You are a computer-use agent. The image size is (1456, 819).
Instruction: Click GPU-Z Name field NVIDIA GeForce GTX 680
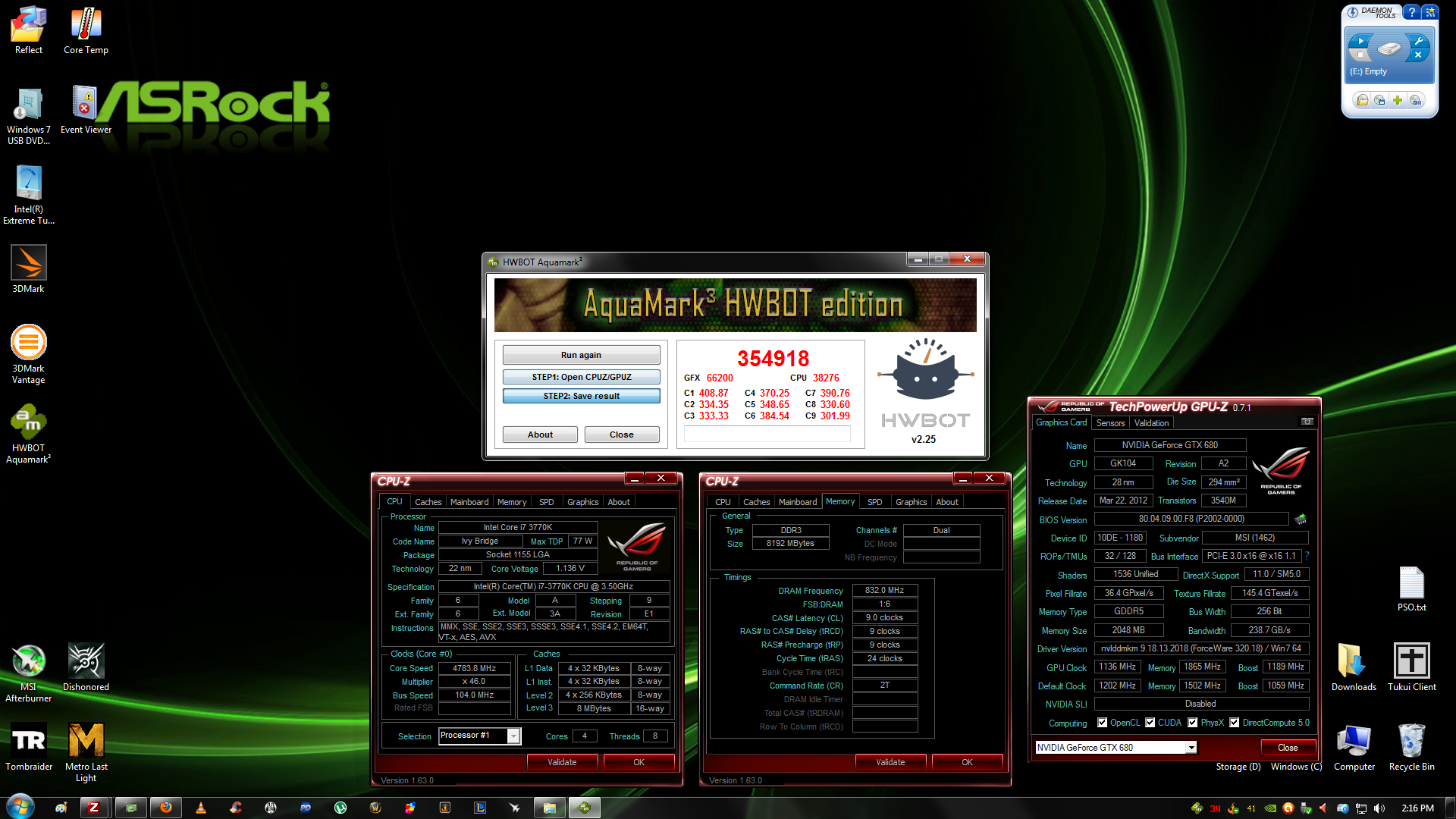tap(1169, 445)
